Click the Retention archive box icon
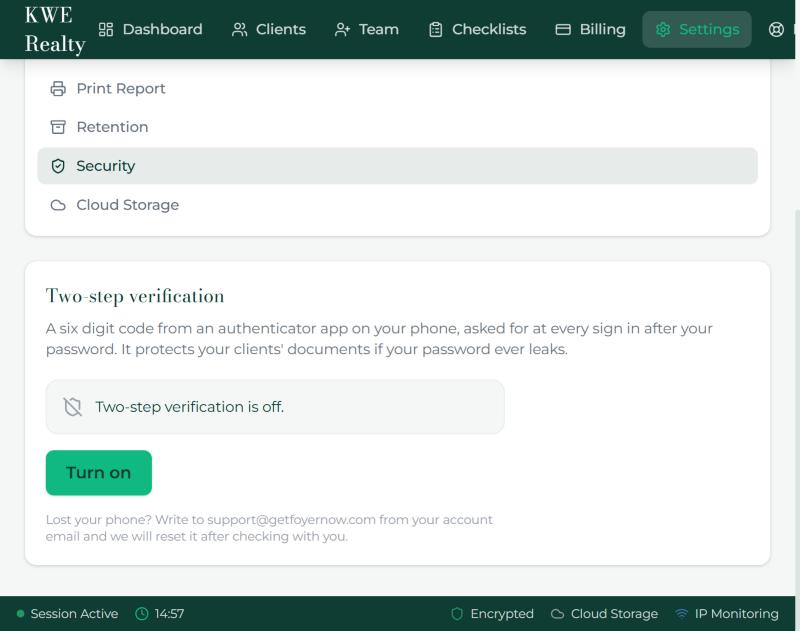This screenshot has width=800, height=631. (x=58, y=127)
